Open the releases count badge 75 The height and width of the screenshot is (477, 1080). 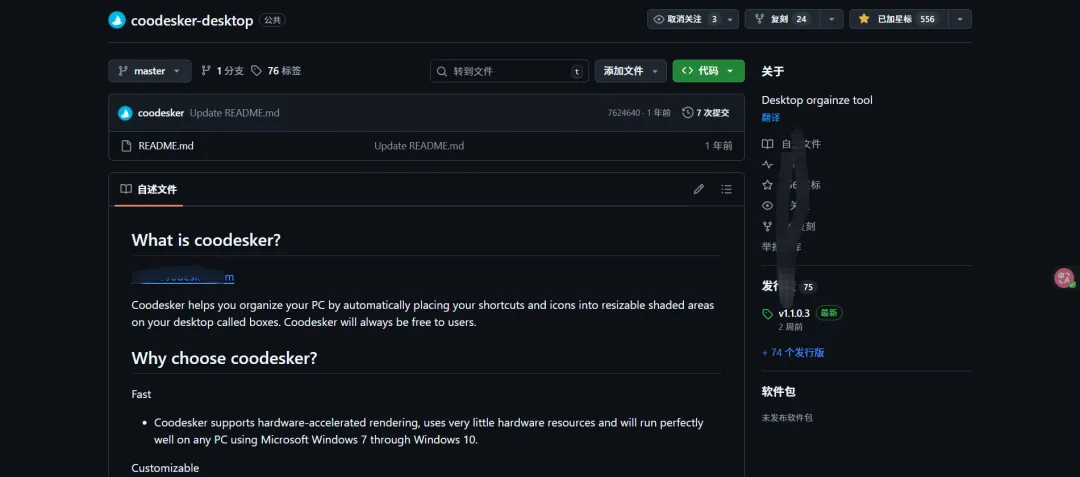pyautogui.click(x=807, y=287)
